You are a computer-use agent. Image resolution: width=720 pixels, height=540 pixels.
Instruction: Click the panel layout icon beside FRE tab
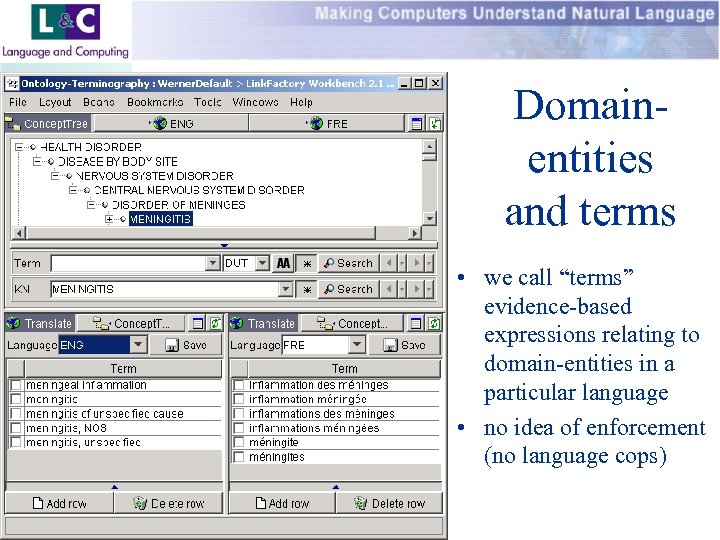point(416,124)
